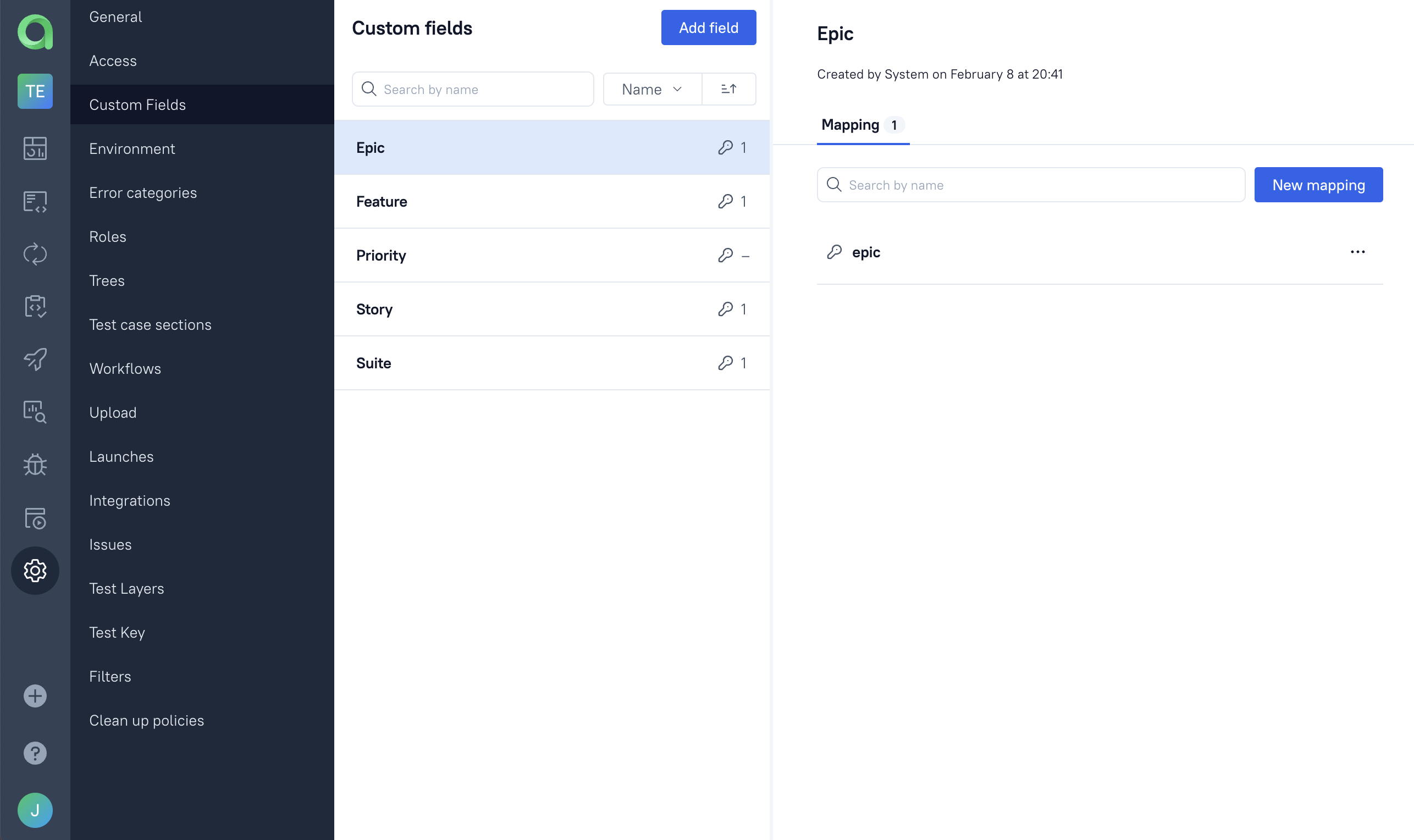Click the plus icon in left rail

35,695
